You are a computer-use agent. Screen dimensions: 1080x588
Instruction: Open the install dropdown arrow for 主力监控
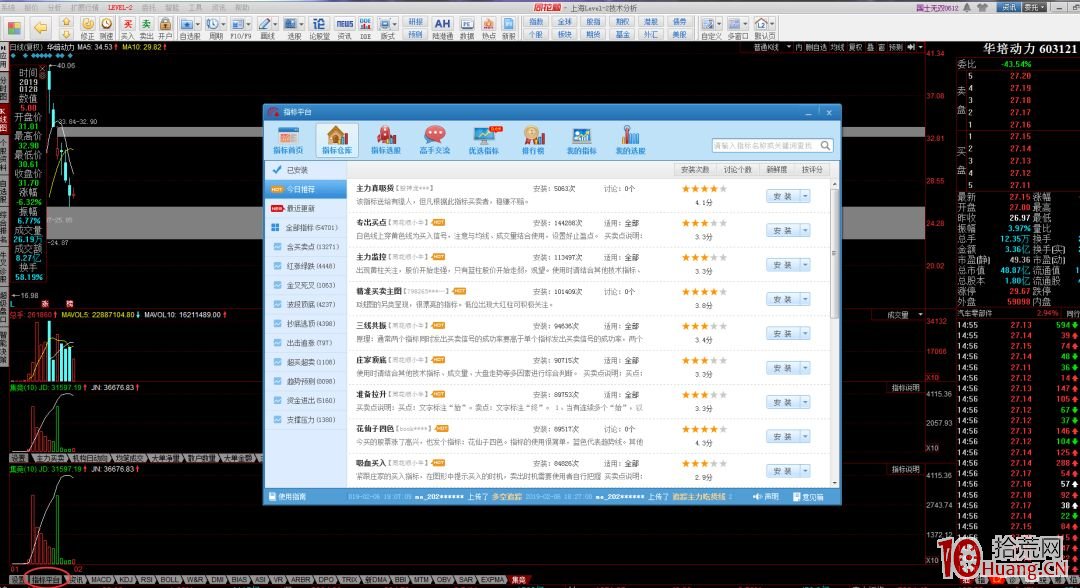pos(804,265)
